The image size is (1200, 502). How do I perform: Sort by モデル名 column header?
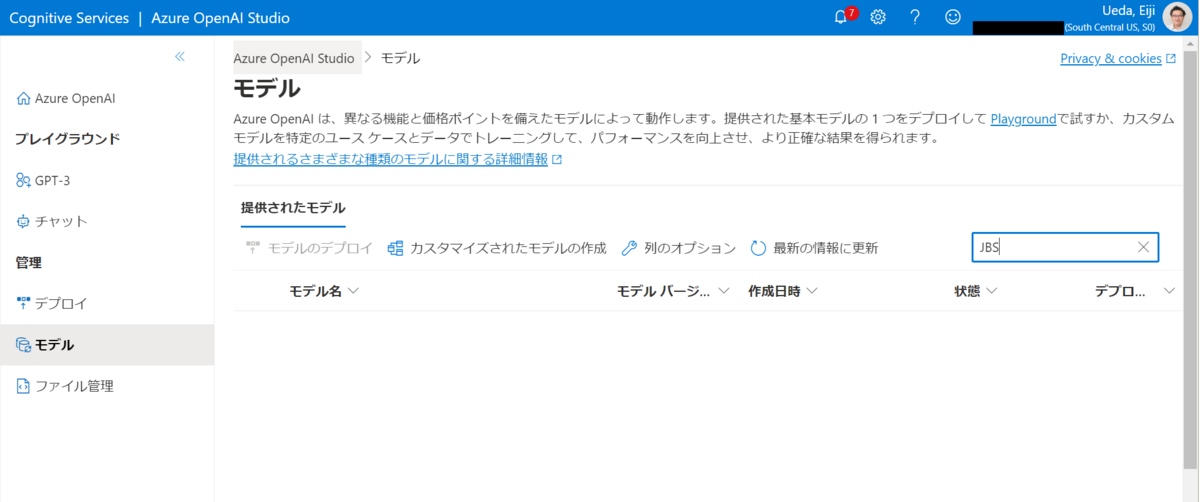(324, 291)
